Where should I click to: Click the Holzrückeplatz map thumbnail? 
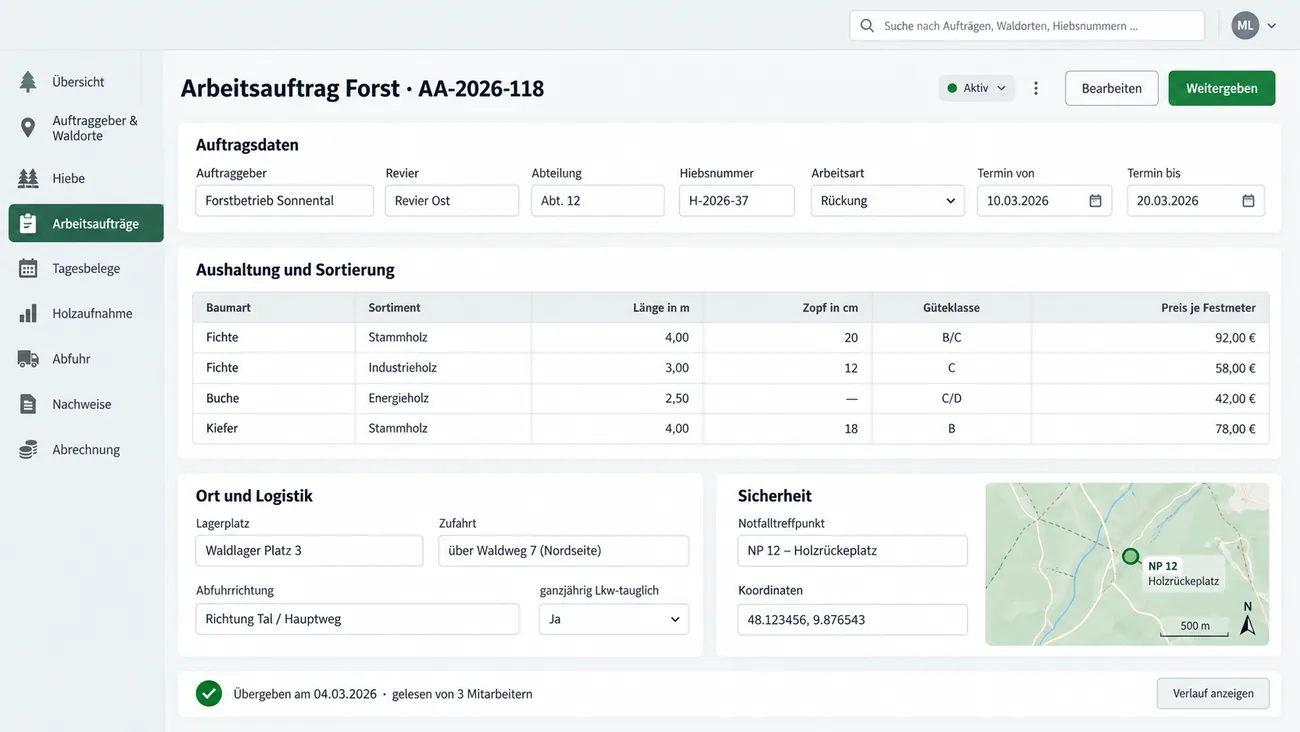point(1127,564)
